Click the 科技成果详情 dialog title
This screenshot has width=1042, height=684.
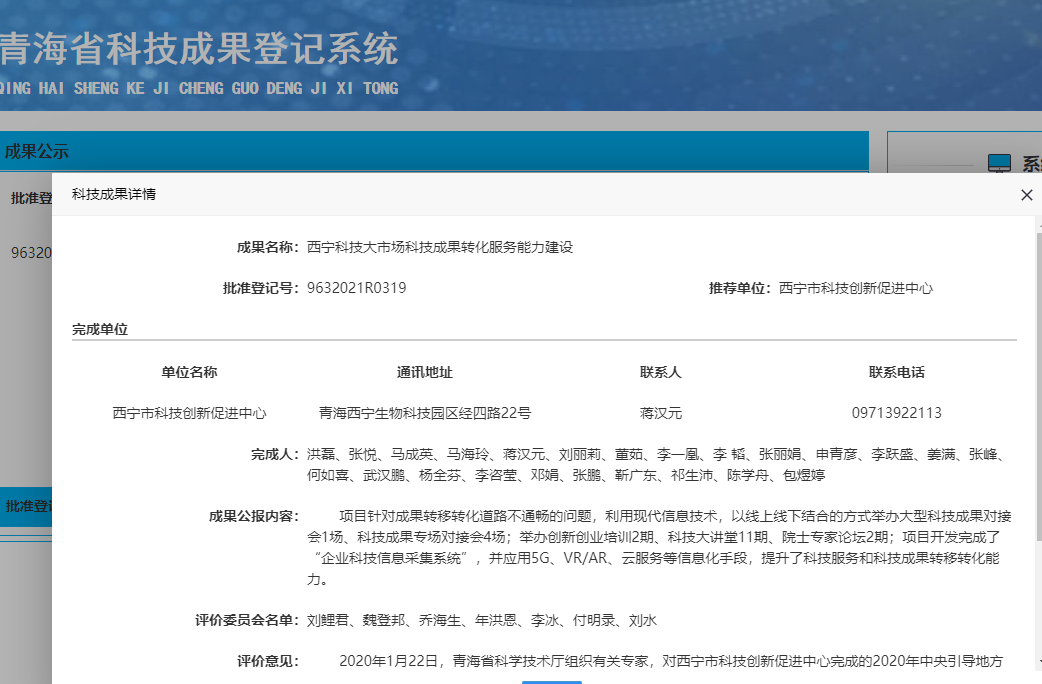click(x=113, y=194)
